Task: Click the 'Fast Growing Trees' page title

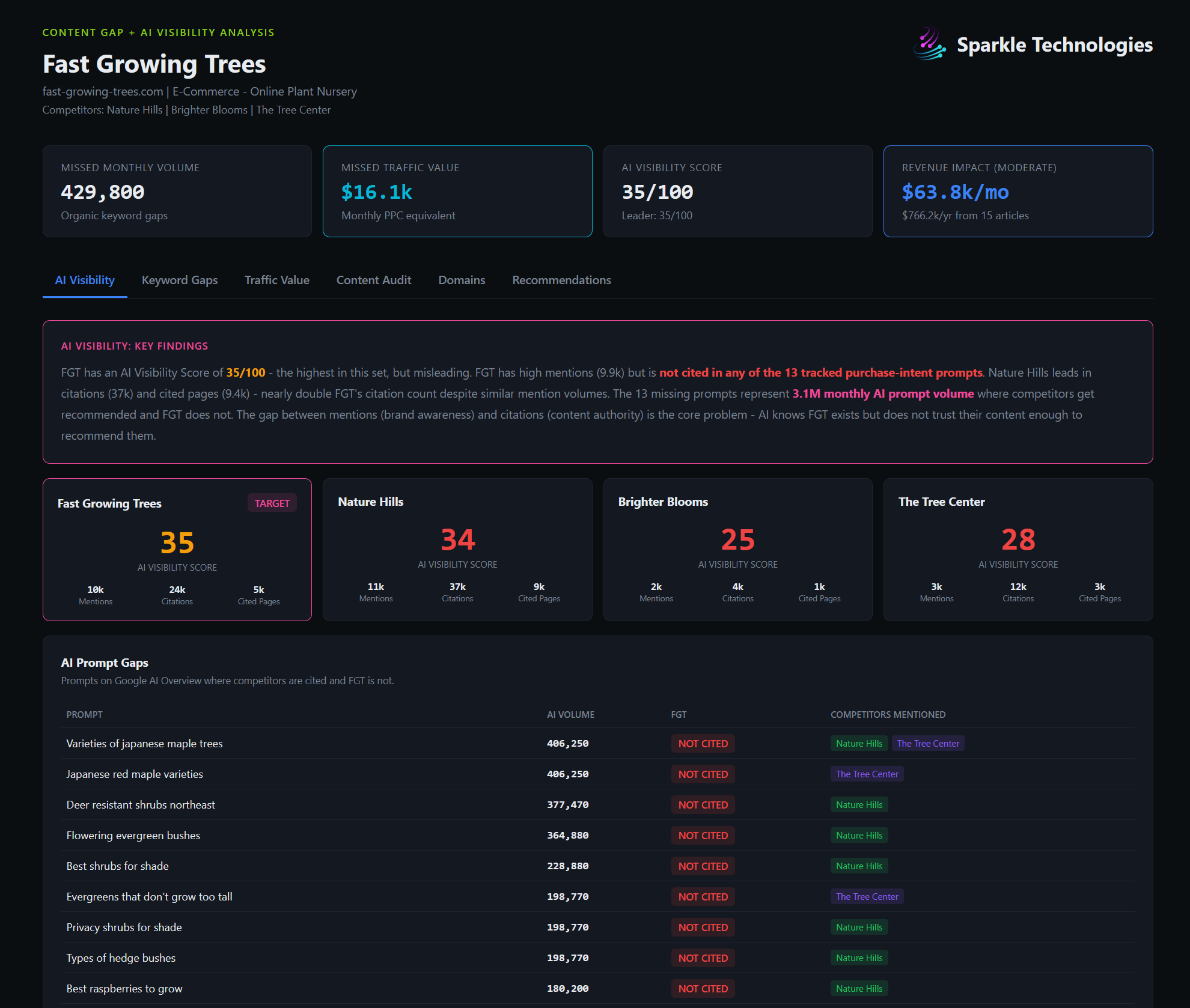Action: (154, 64)
